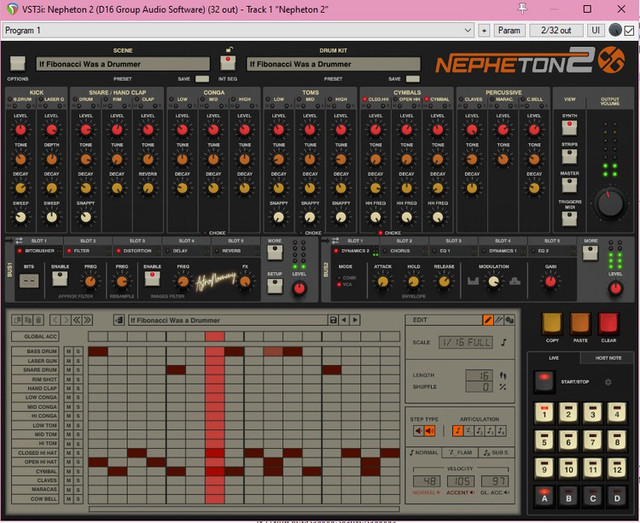Image resolution: width=640 pixels, height=523 pixels.
Task: Solo the Cymbal track
Action: 78,471
